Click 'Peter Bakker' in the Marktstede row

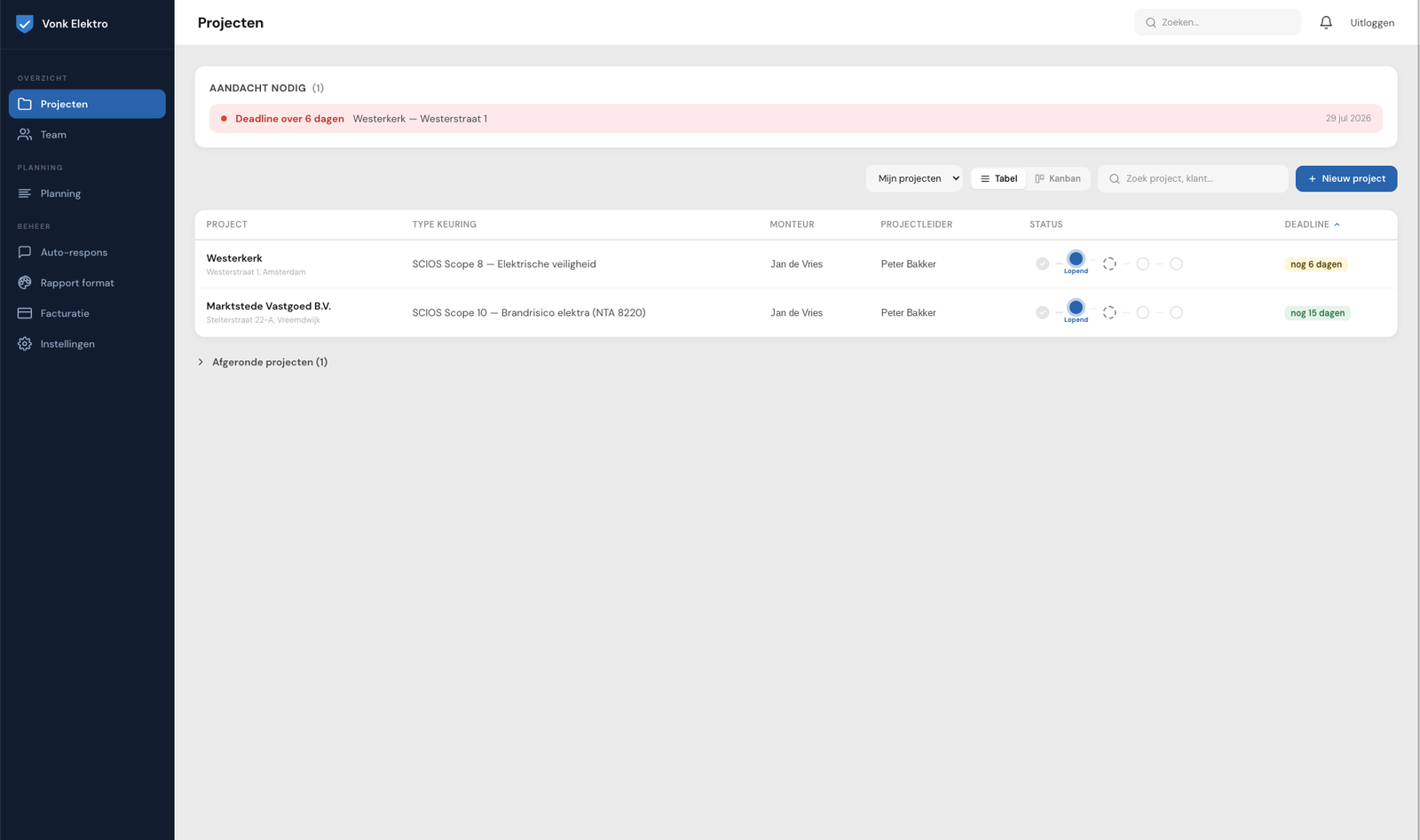click(x=909, y=312)
